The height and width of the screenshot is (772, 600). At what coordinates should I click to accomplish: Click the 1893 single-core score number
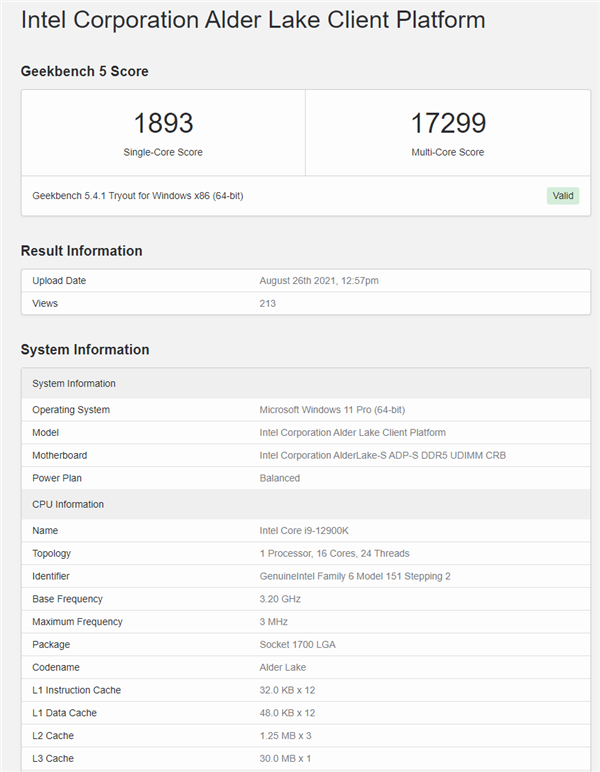pos(163,123)
